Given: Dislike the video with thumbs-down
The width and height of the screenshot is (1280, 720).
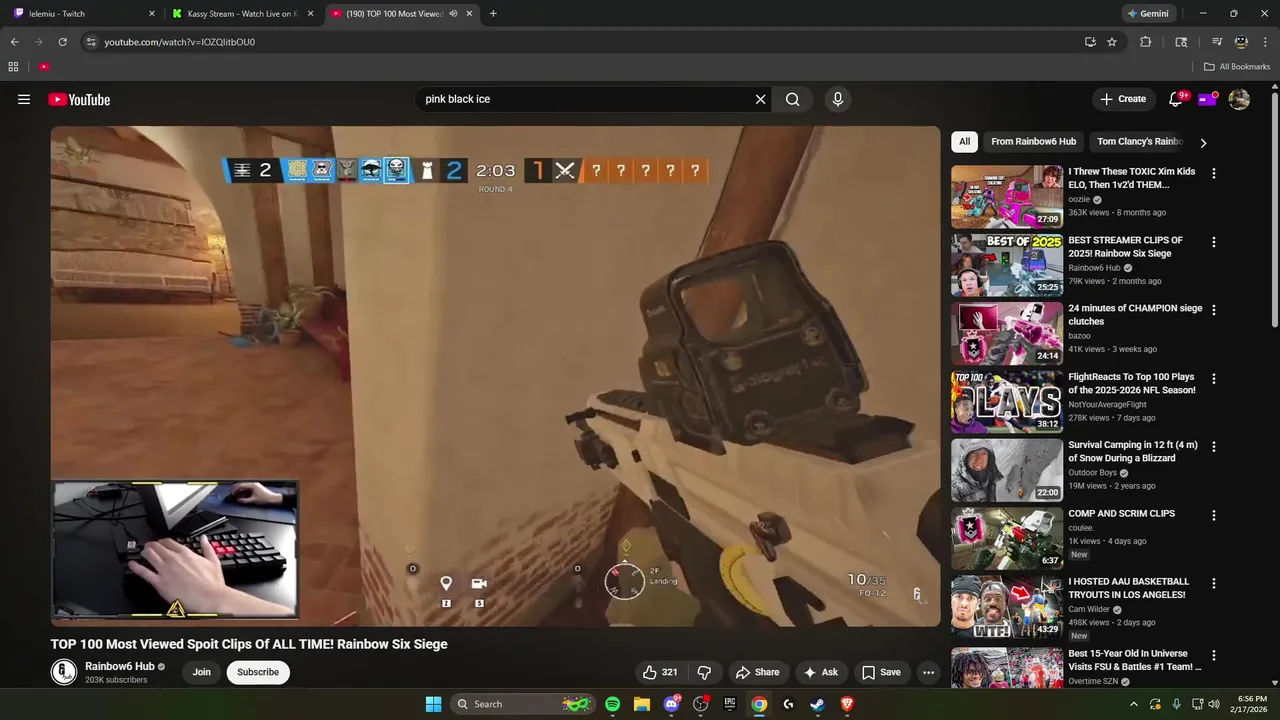Looking at the screenshot, I should pyautogui.click(x=704, y=672).
